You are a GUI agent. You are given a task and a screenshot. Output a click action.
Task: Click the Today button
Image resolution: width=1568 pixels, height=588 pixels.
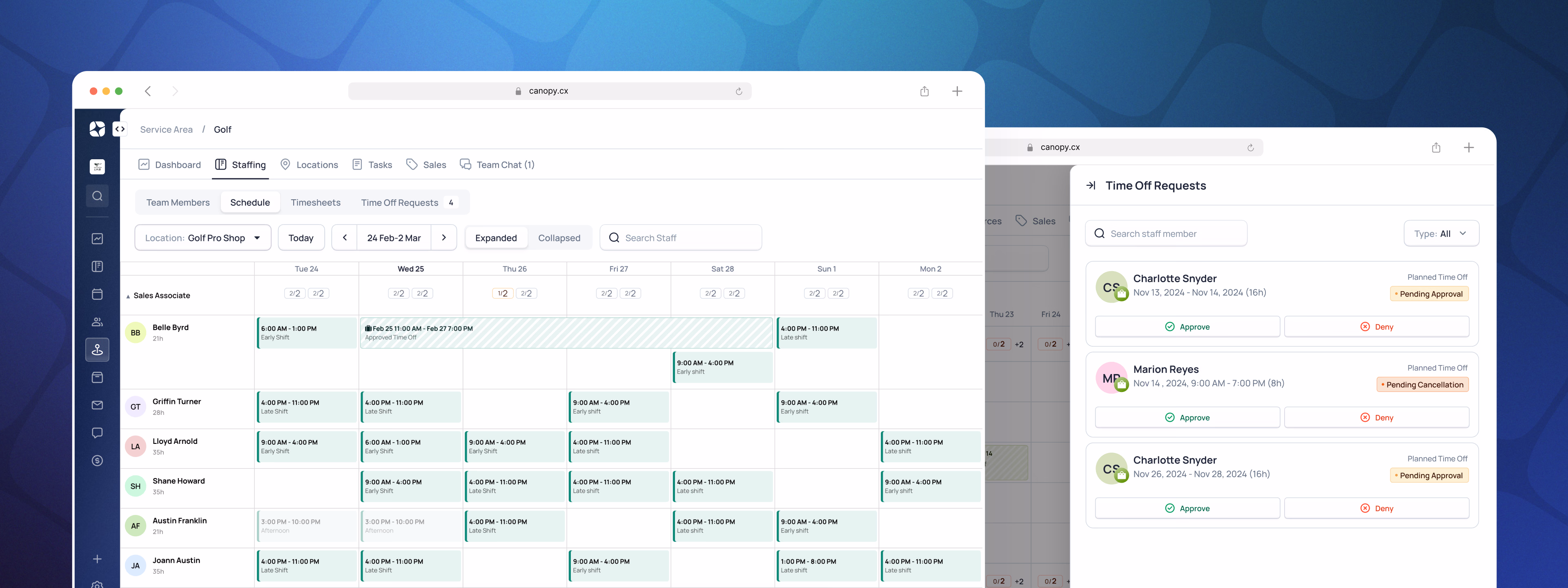click(x=301, y=238)
